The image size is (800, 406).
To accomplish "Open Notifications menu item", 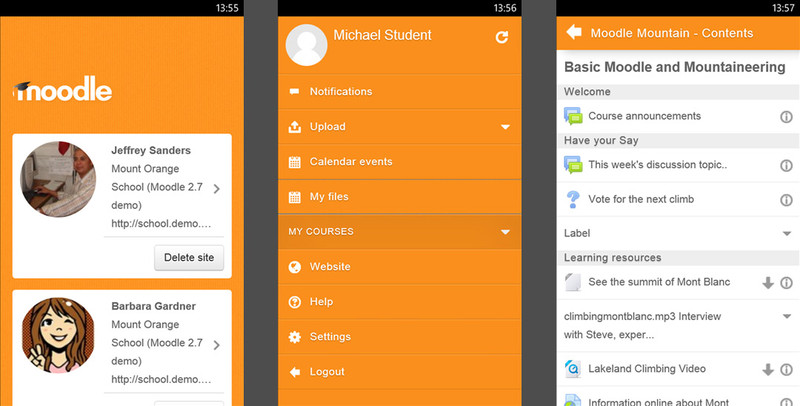I will click(399, 92).
